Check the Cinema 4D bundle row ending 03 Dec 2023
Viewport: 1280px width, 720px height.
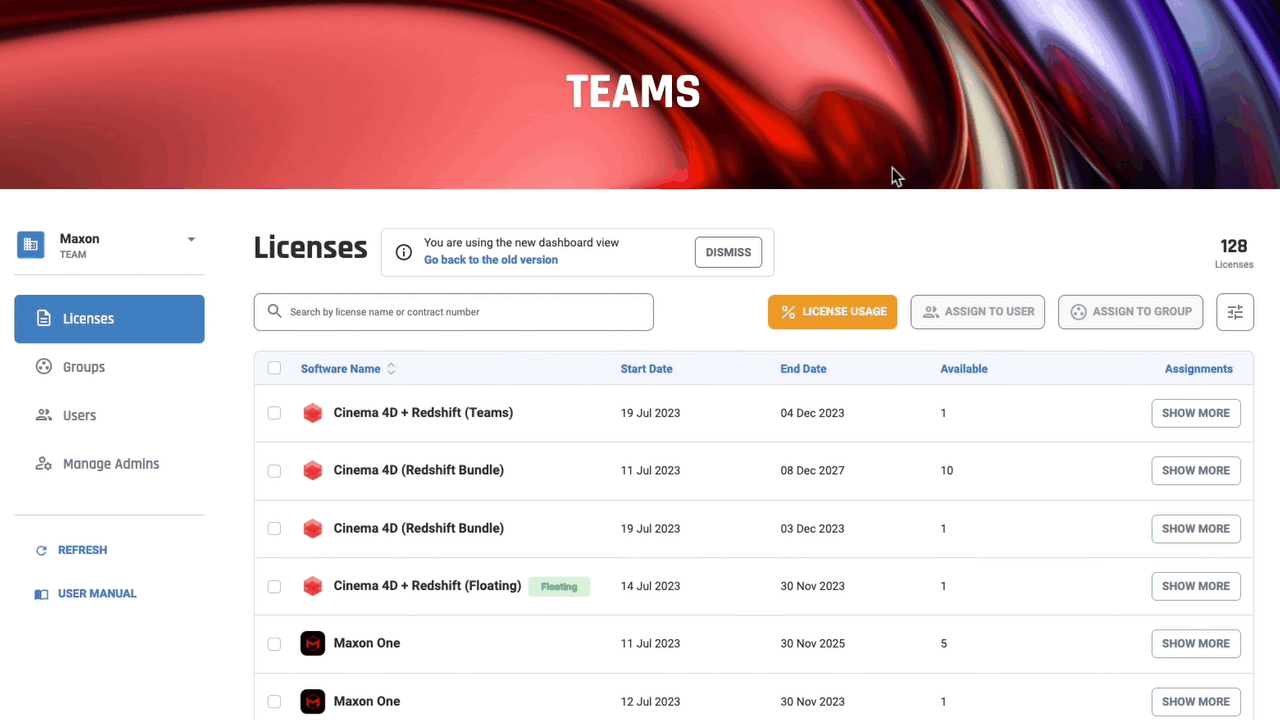[274, 529]
